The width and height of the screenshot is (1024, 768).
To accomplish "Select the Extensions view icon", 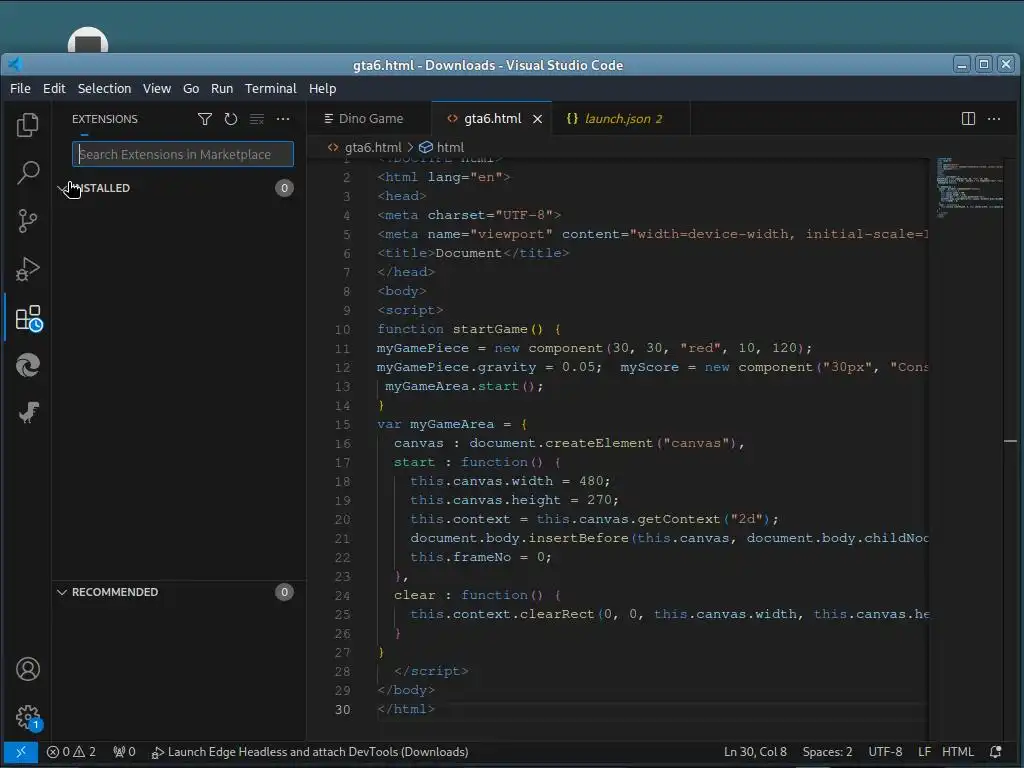I will click(x=28, y=318).
